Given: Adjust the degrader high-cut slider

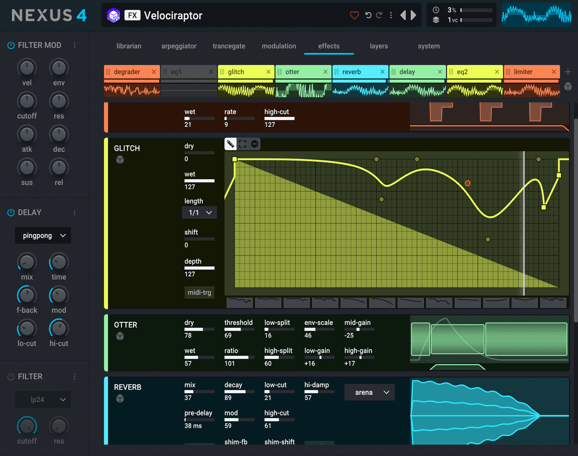Looking at the screenshot, I should coord(279,118).
